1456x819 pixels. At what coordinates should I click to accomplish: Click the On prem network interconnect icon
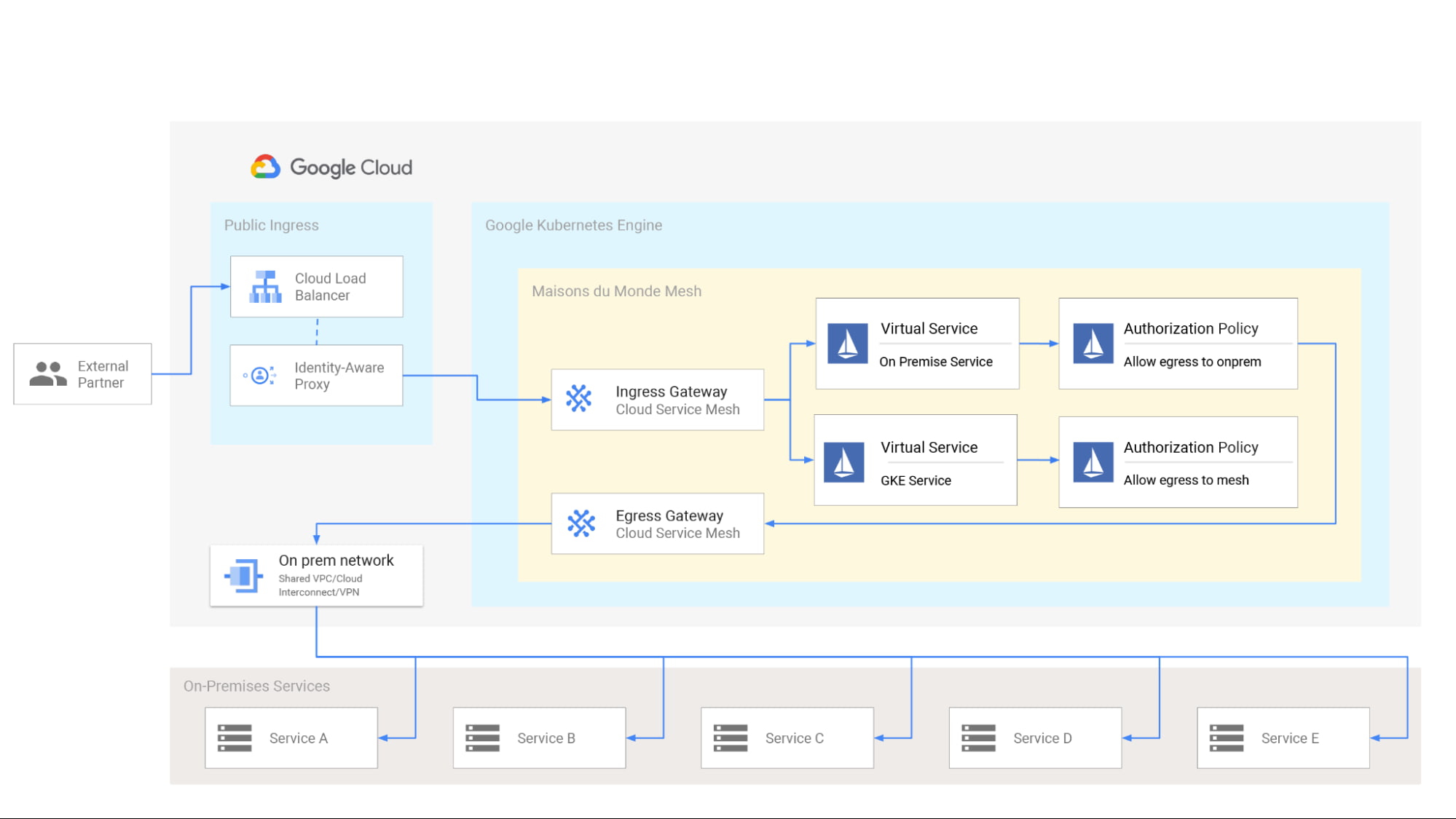243,576
